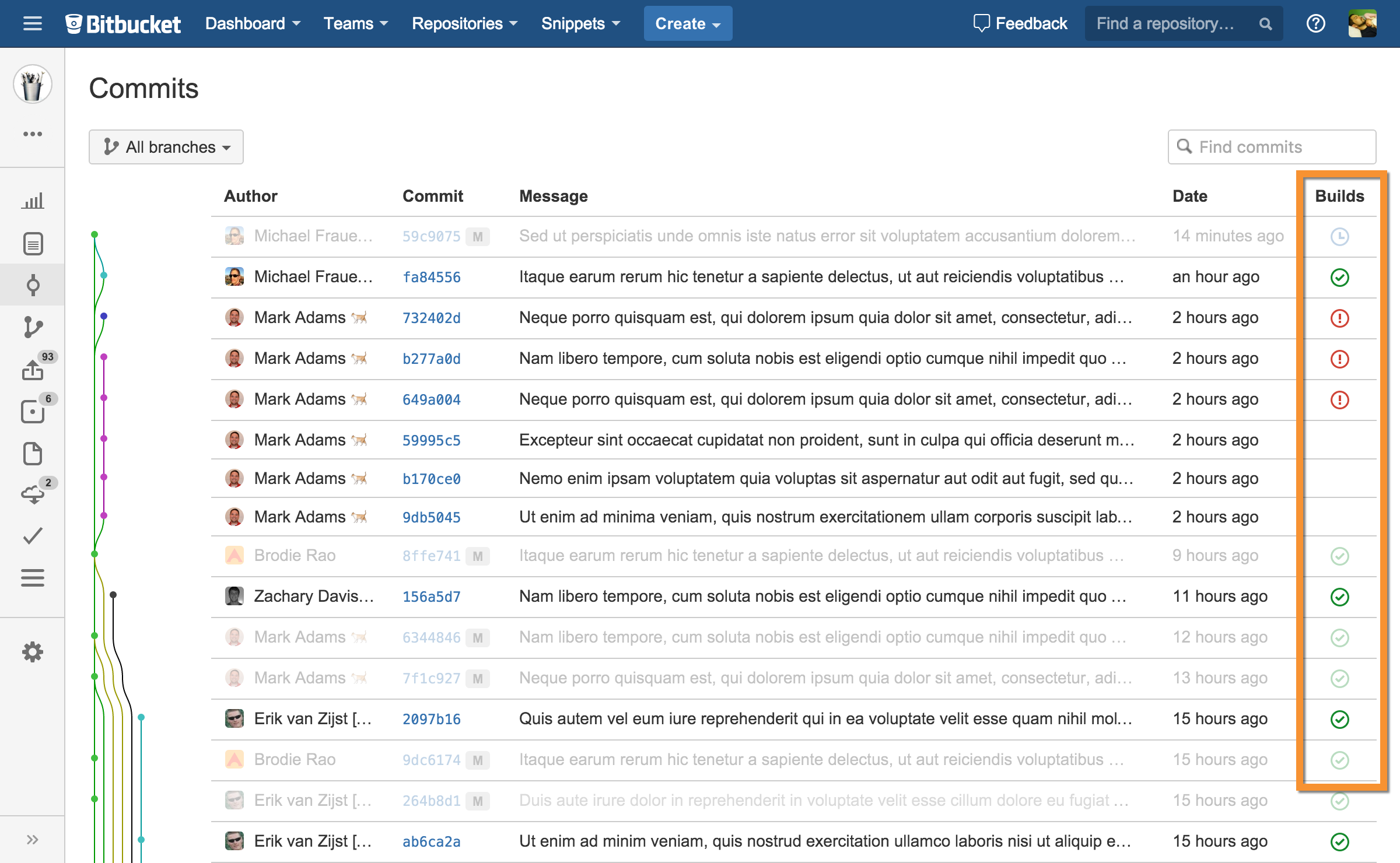Open the Dashboard menu

tap(253, 23)
